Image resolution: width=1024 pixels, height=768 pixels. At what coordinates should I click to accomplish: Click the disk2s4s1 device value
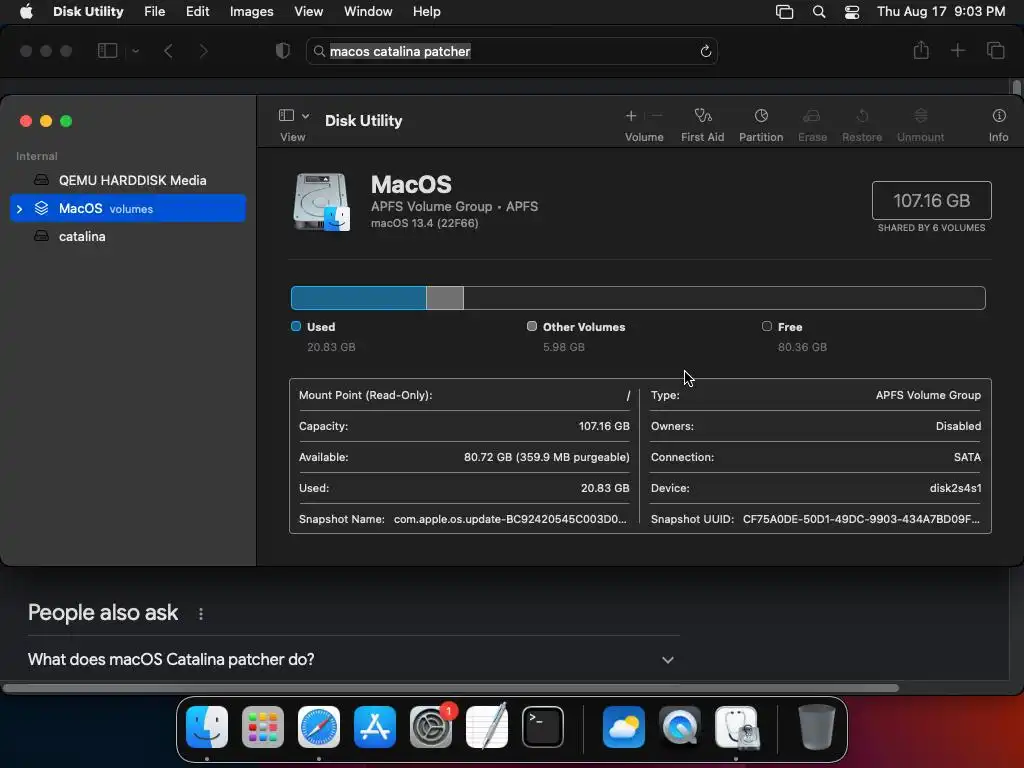(955, 488)
